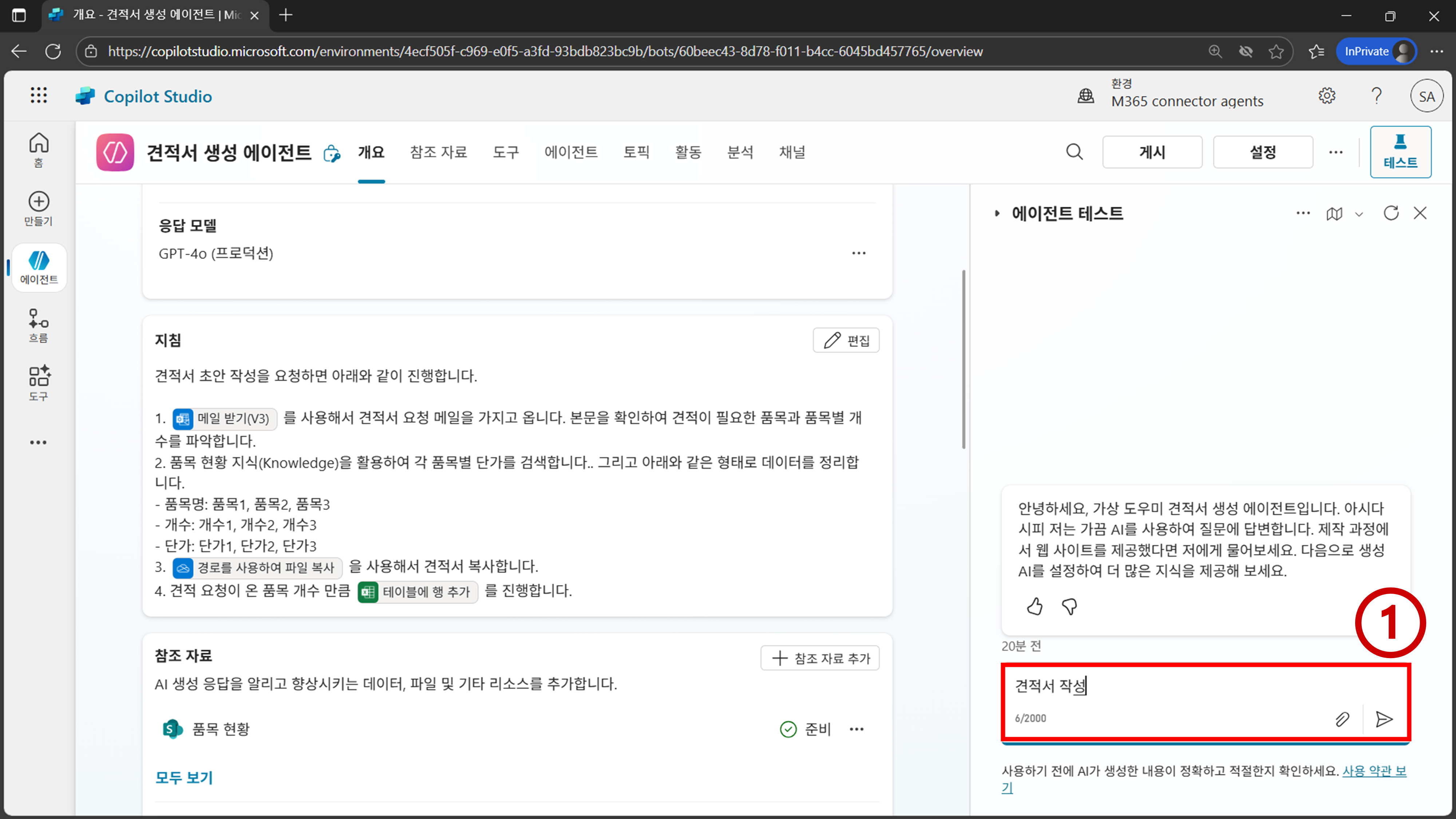
Task: Click the thumbs down feedback icon
Action: coord(1069,606)
